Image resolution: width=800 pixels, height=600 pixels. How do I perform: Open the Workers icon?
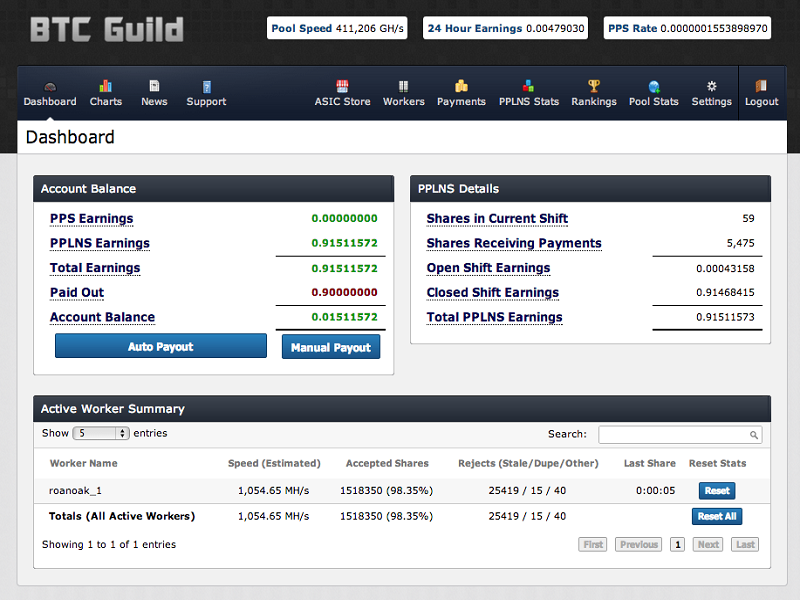[x=403, y=87]
